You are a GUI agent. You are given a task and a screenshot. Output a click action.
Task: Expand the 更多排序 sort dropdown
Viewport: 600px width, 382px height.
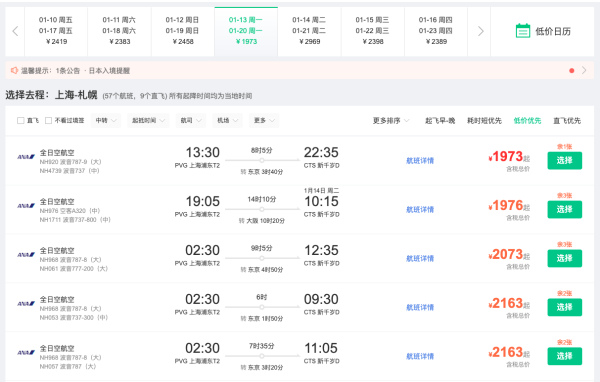tap(391, 121)
